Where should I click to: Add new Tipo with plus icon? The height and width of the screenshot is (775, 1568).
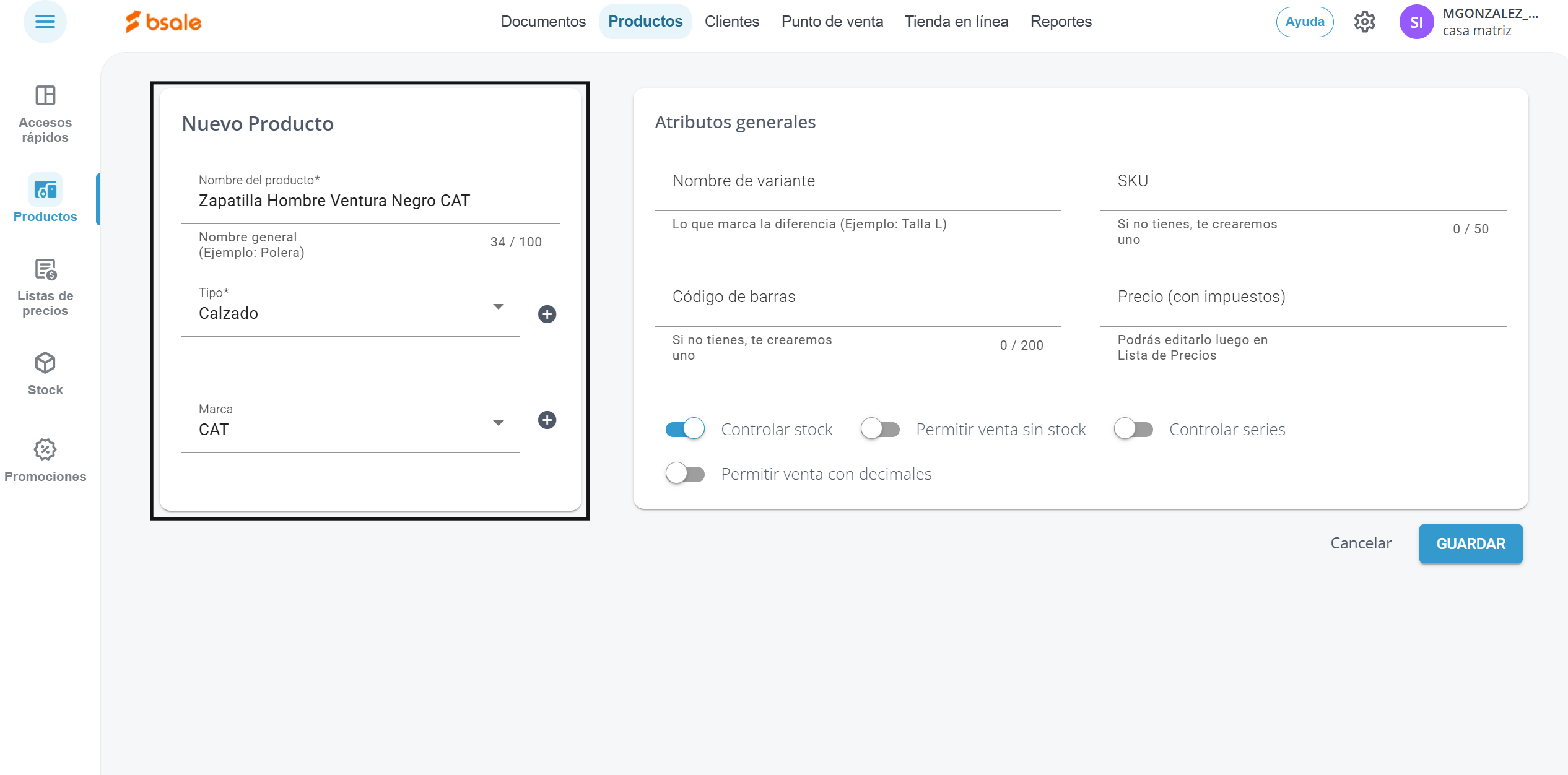click(547, 314)
